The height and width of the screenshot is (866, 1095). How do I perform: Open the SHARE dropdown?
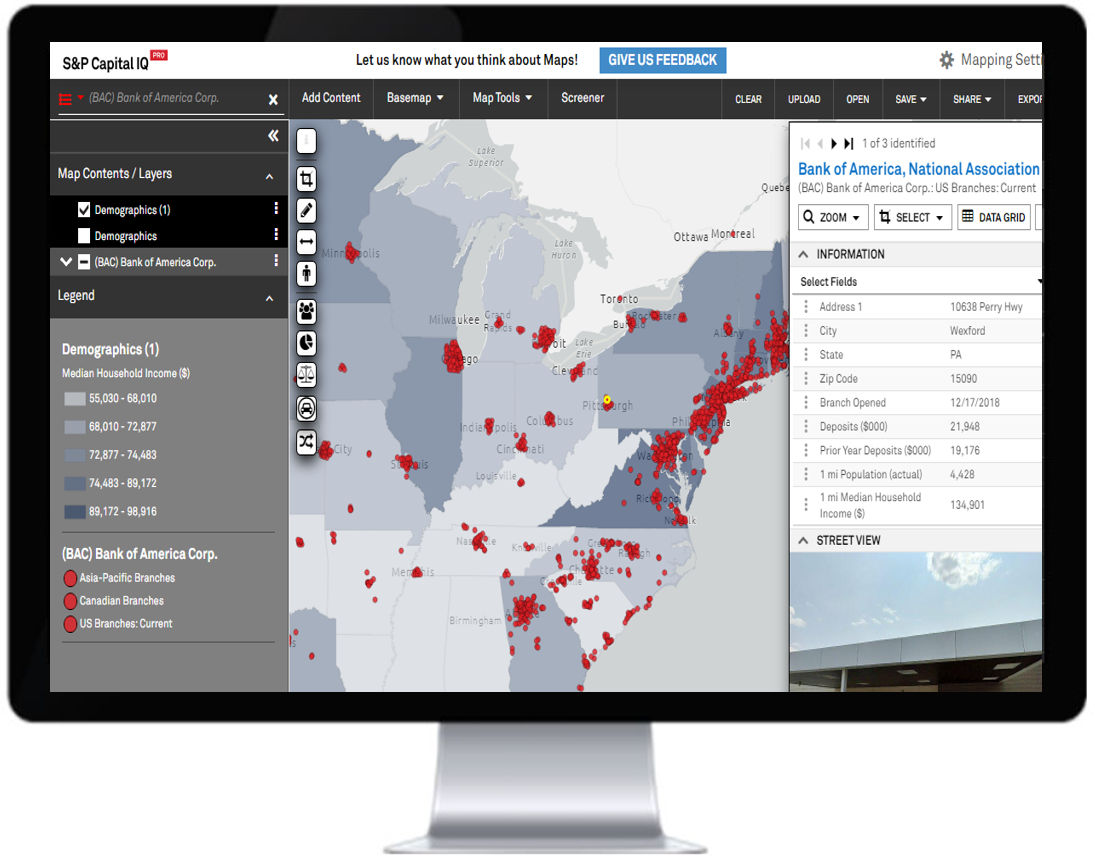[972, 99]
